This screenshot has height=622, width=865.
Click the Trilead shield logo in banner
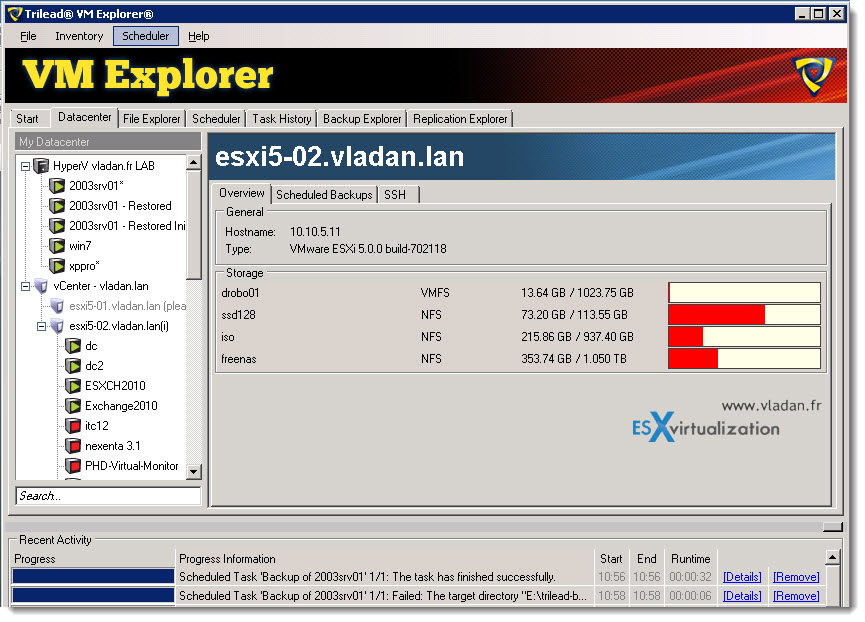click(x=813, y=74)
